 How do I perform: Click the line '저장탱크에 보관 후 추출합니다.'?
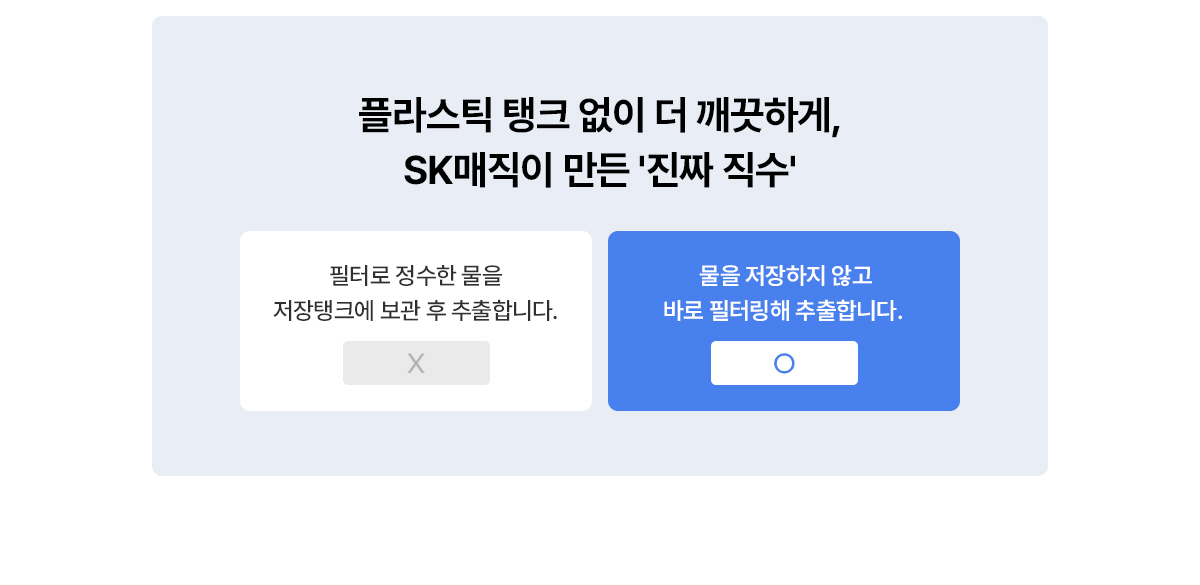tap(416, 311)
